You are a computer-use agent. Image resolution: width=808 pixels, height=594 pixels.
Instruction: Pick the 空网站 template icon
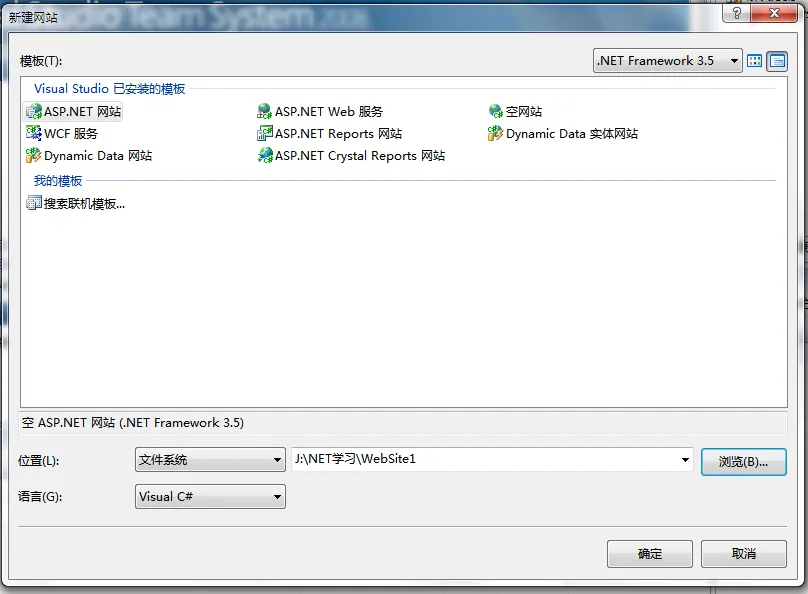495,111
